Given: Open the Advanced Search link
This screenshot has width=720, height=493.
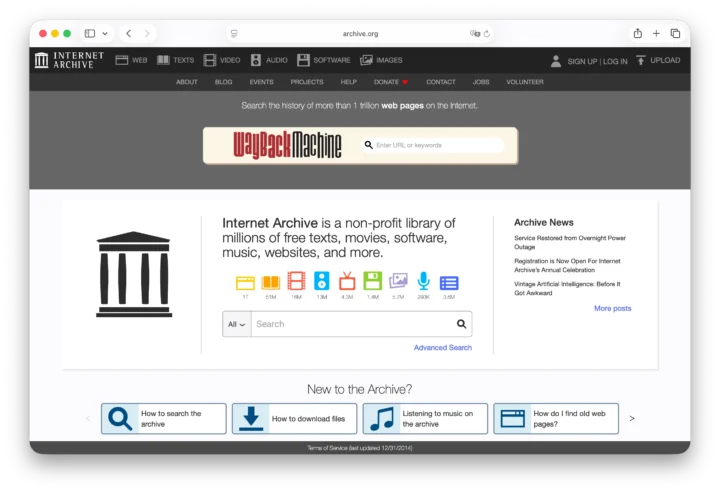Looking at the screenshot, I should click(x=443, y=347).
